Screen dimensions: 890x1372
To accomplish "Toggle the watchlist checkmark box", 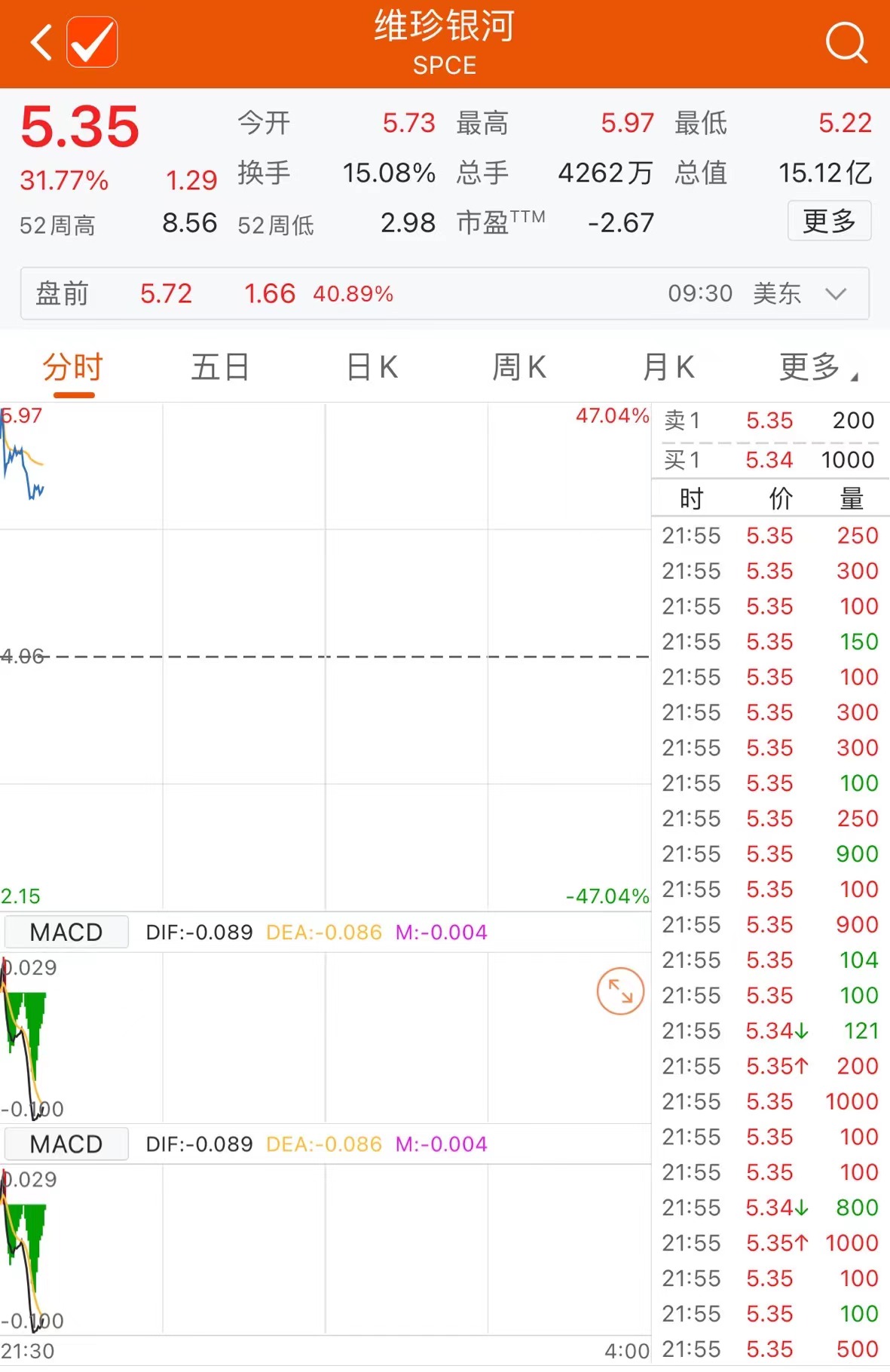I will pyautogui.click(x=92, y=42).
